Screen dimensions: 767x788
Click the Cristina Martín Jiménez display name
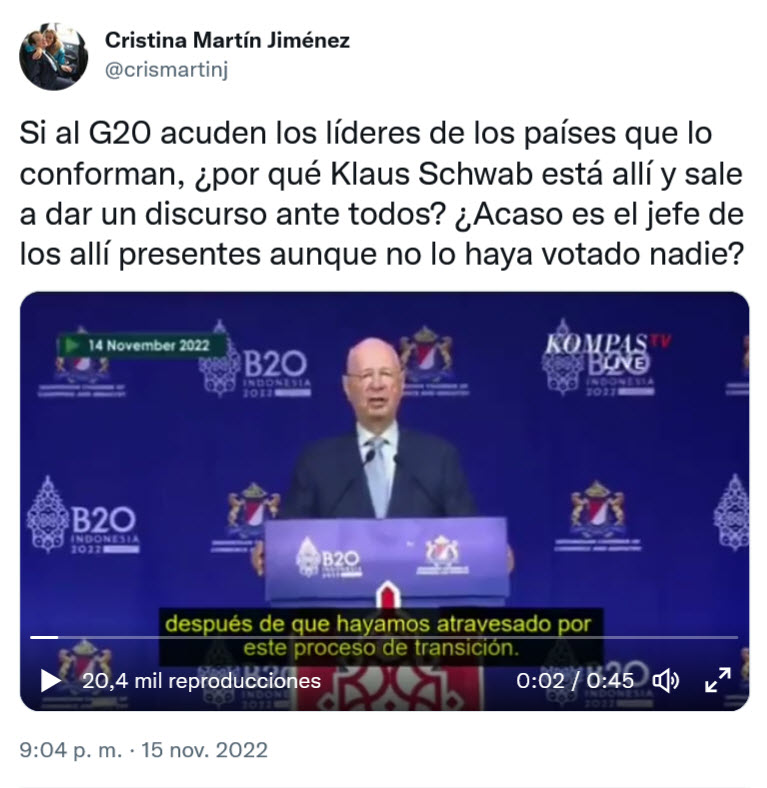[227, 40]
